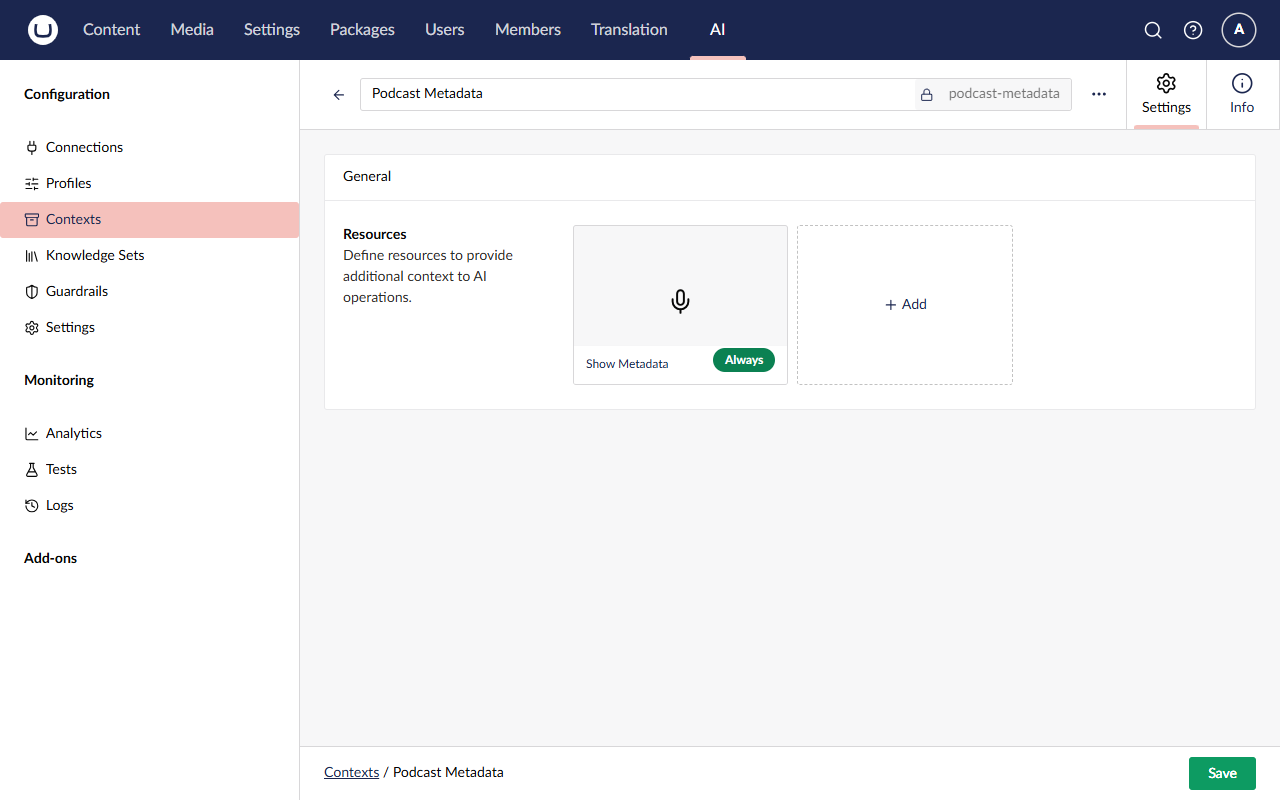Open the Members section

coord(528,30)
